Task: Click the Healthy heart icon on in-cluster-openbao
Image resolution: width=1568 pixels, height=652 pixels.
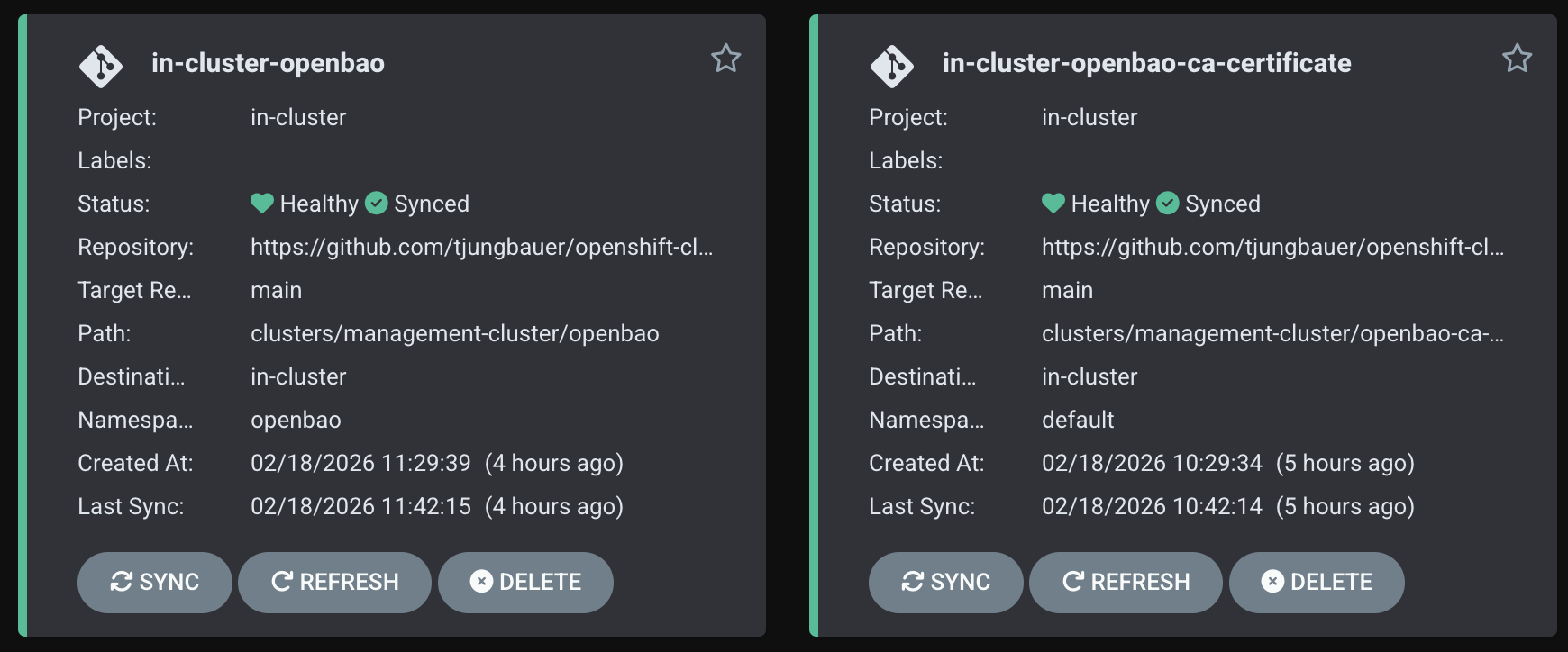Action: click(x=262, y=204)
